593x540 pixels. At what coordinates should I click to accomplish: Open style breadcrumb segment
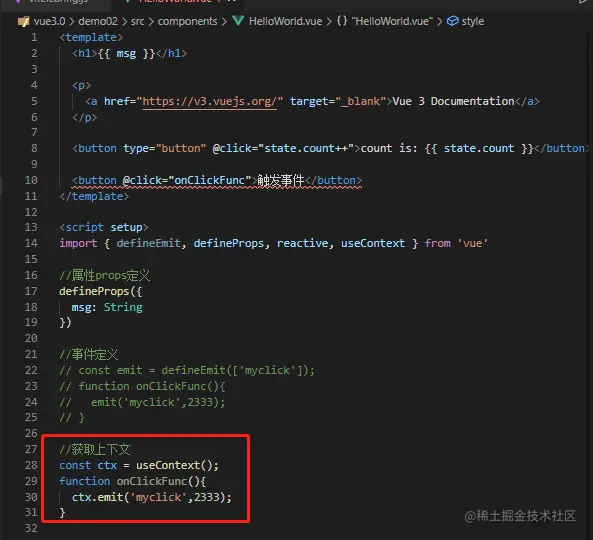pyautogui.click(x=473, y=21)
